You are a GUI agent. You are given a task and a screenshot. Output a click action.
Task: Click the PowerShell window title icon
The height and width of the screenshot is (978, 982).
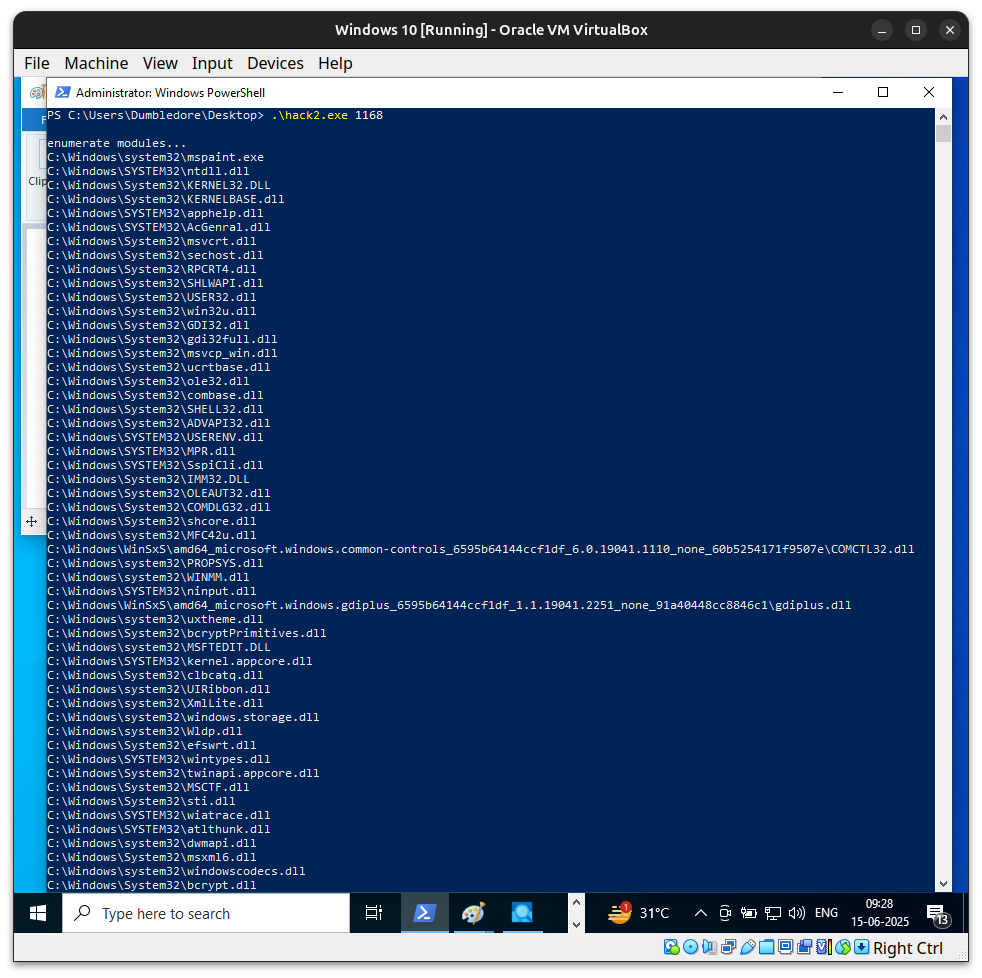63,93
